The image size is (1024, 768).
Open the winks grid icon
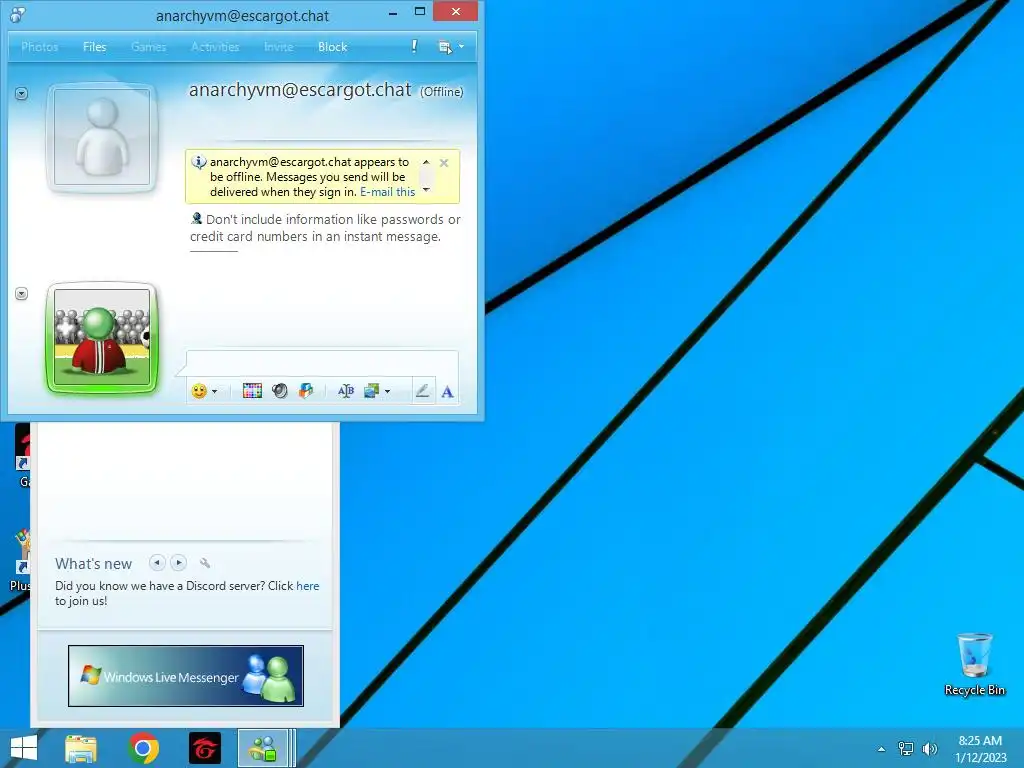252,391
